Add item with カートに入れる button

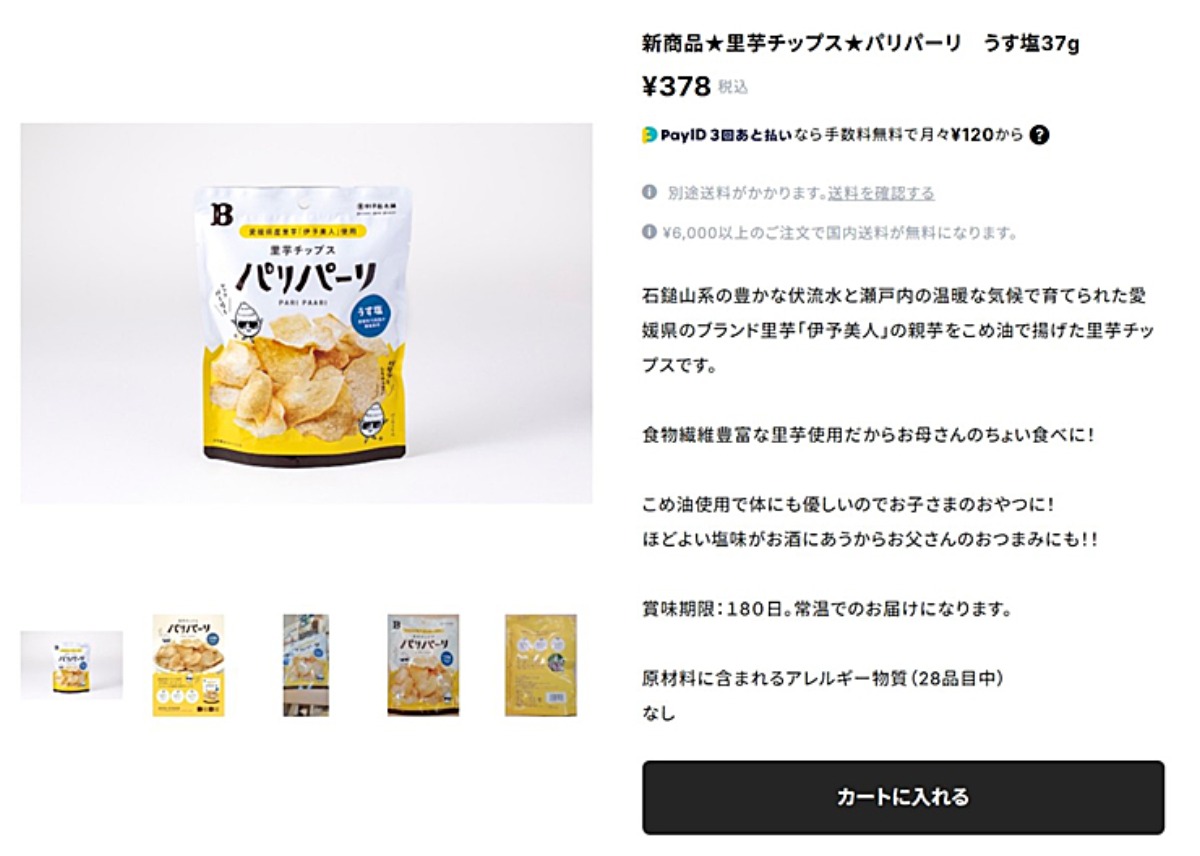903,797
